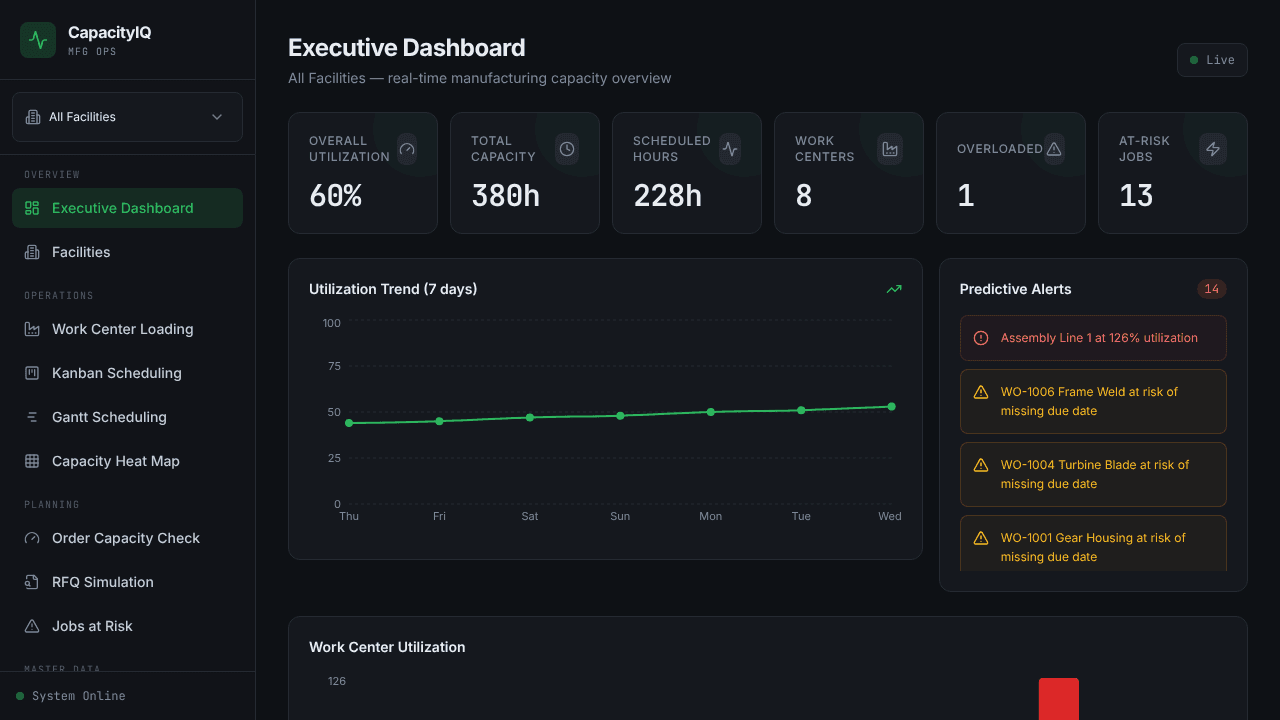
Task: Click the lightning bolt on At-Risk Jobs card
Action: pyautogui.click(x=1213, y=149)
